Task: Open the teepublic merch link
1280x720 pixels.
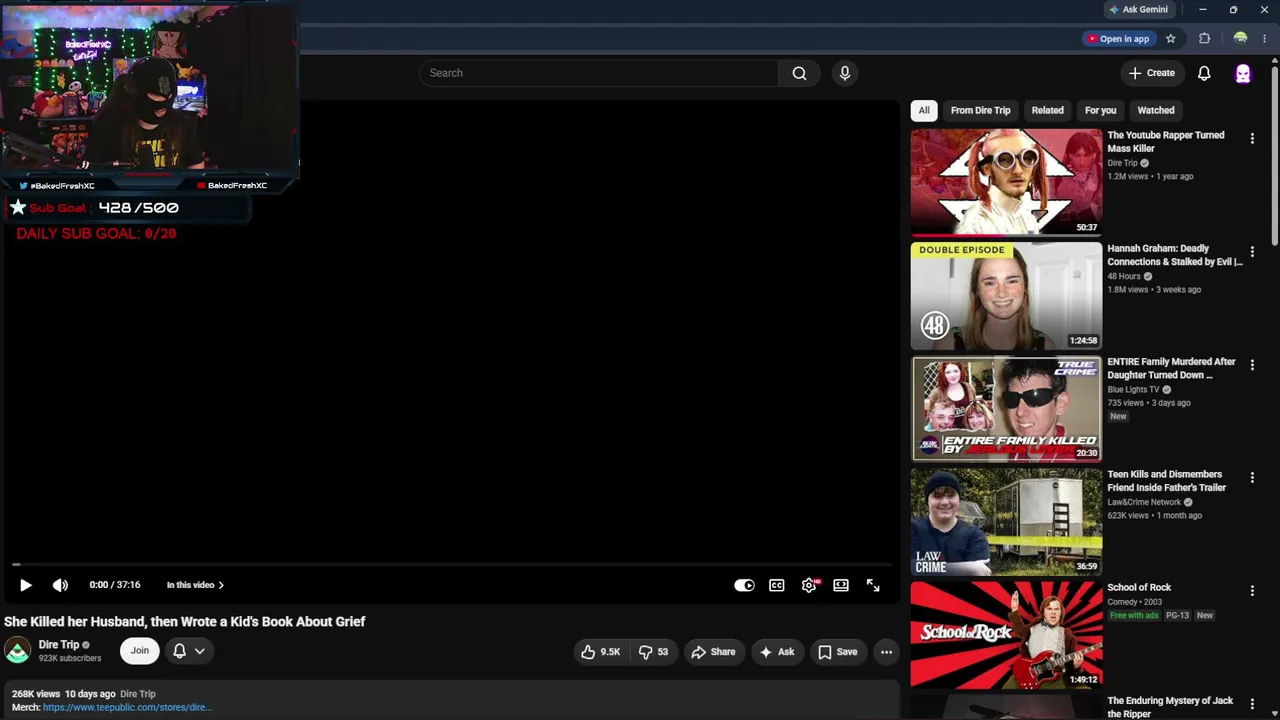Action: (x=127, y=707)
